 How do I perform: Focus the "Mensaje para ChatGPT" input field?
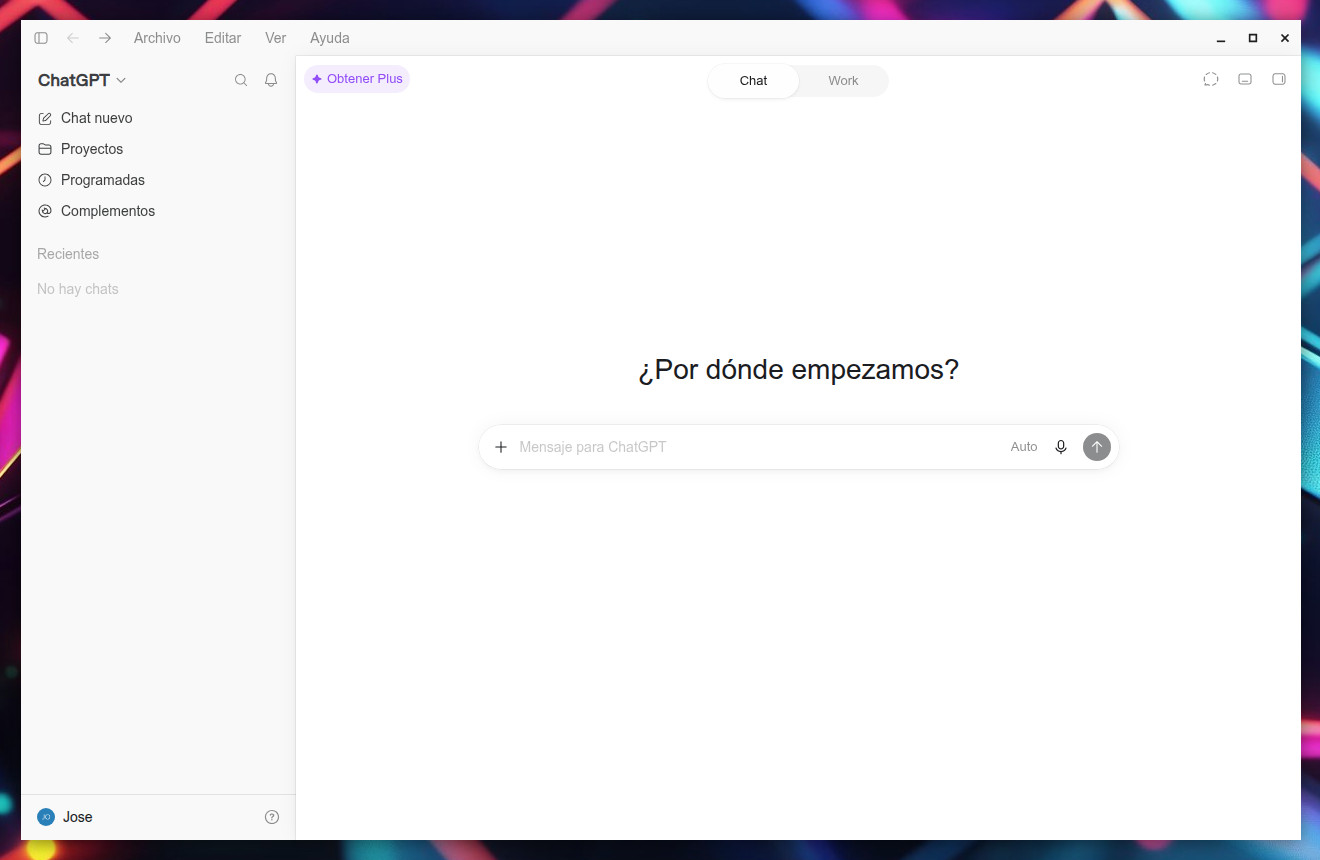pyautogui.click(x=756, y=447)
